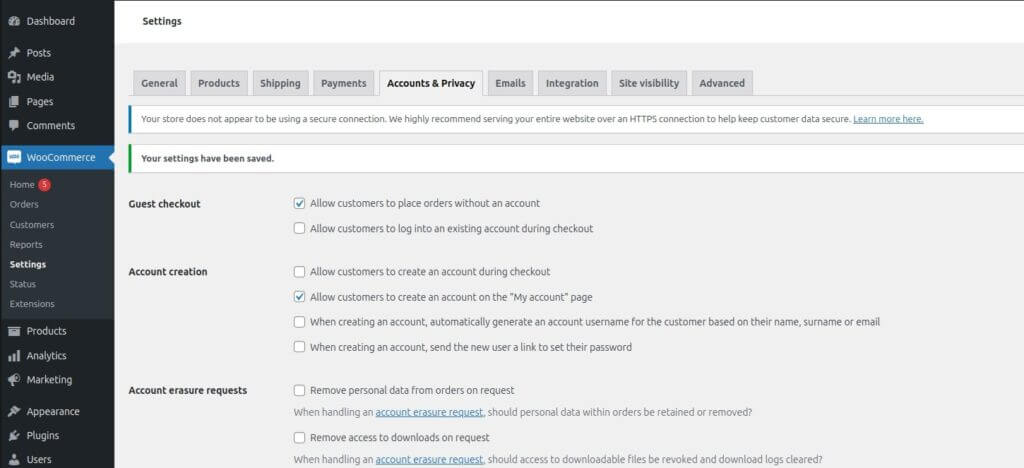The image size is (1024, 468).
Task: Open WooCommerce Home submenu
Action: tap(22, 185)
